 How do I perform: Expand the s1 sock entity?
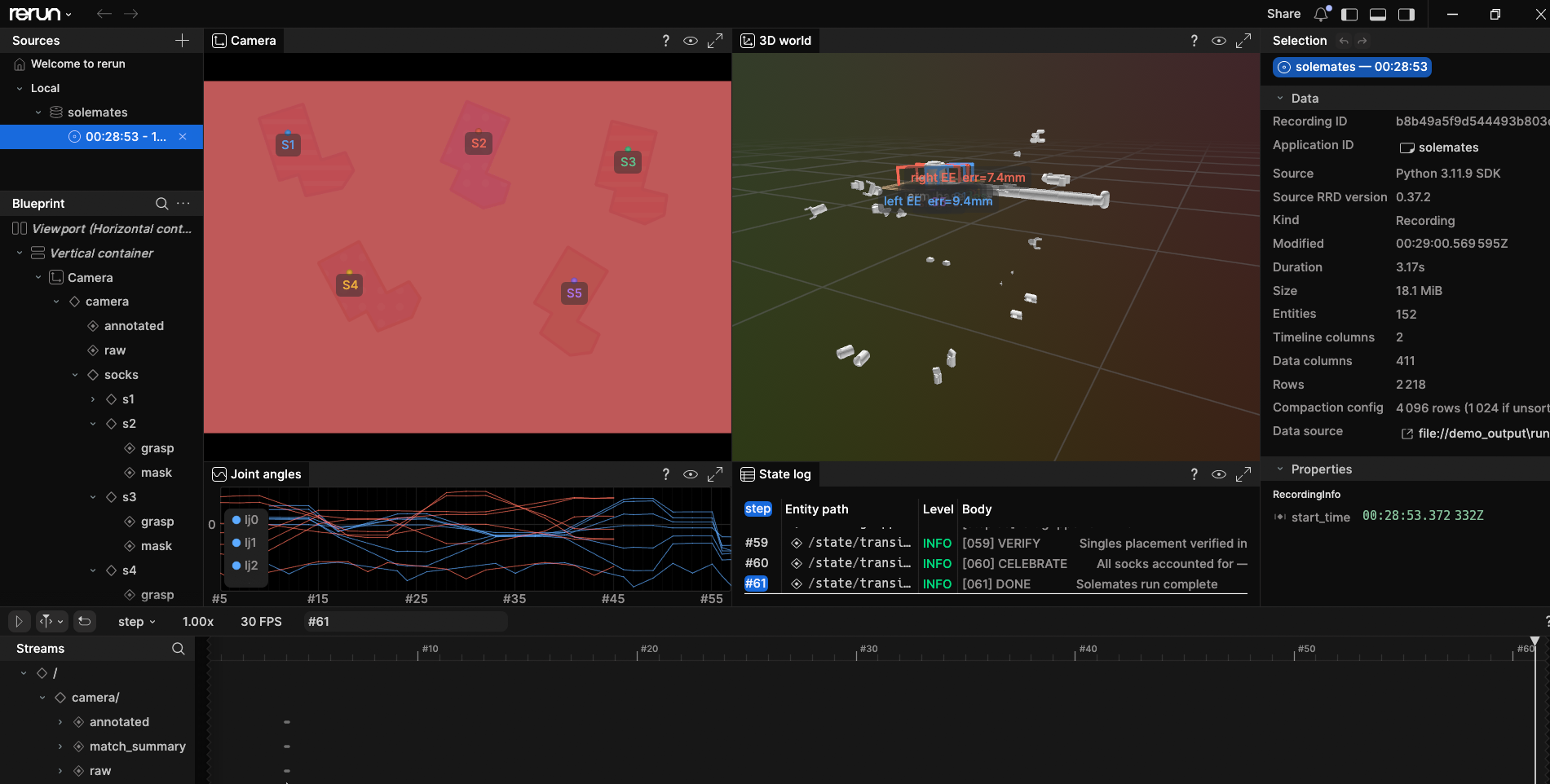[x=93, y=399]
